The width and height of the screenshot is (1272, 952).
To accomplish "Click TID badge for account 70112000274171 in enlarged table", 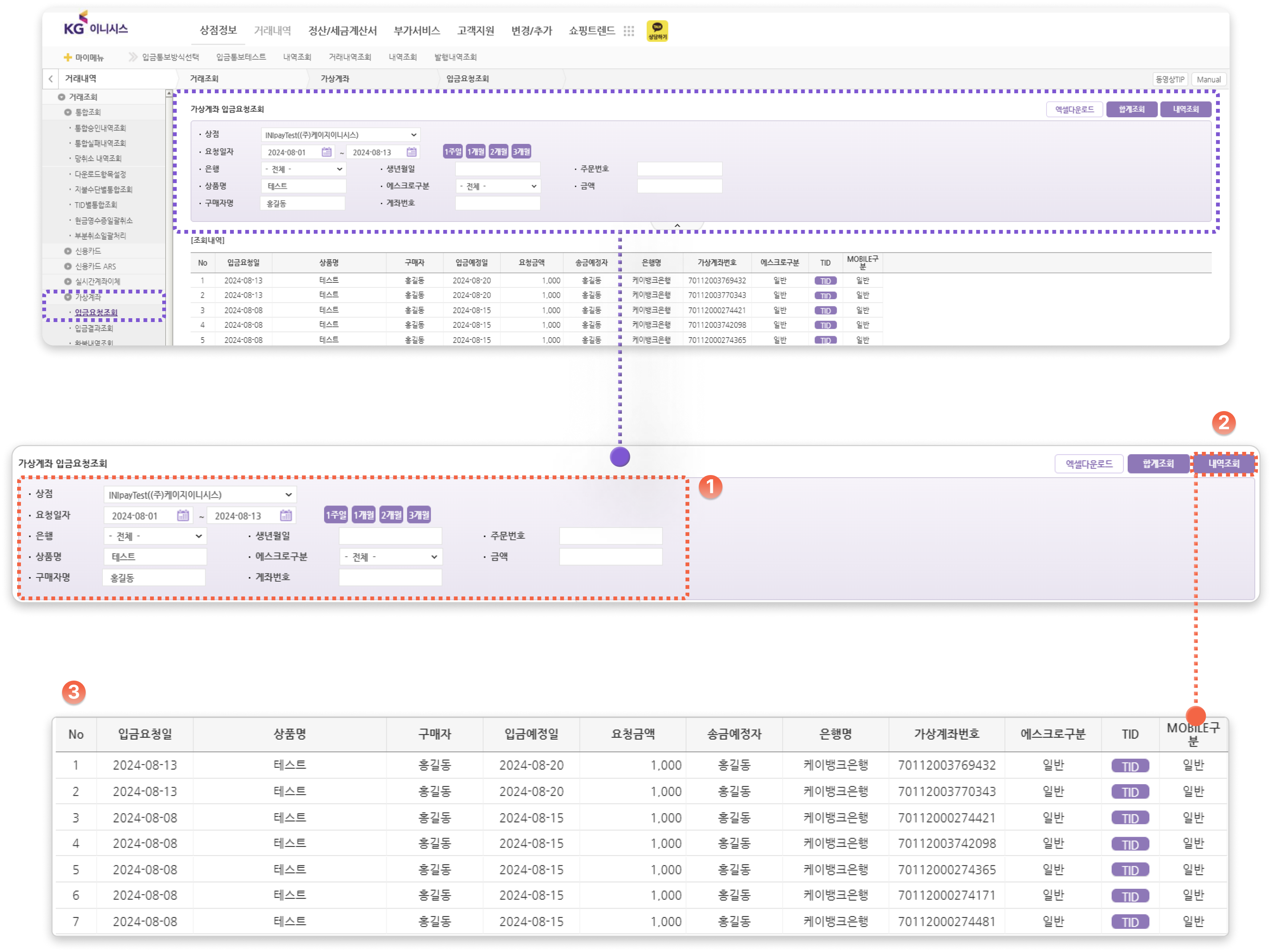I will click(x=1130, y=896).
